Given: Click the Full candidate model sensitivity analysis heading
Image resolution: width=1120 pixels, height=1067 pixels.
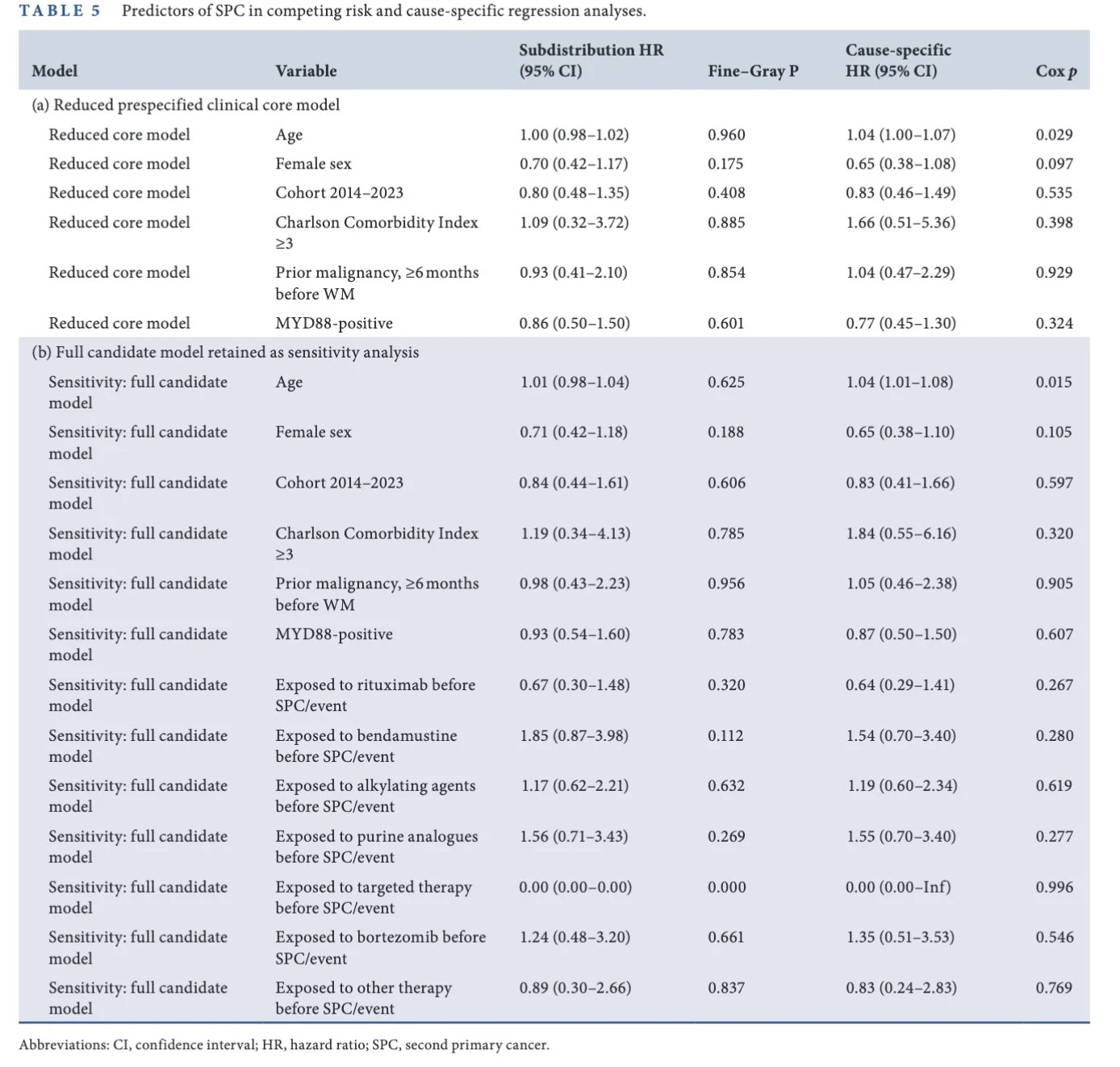Looking at the screenshot, I should (x=225, y=352).
